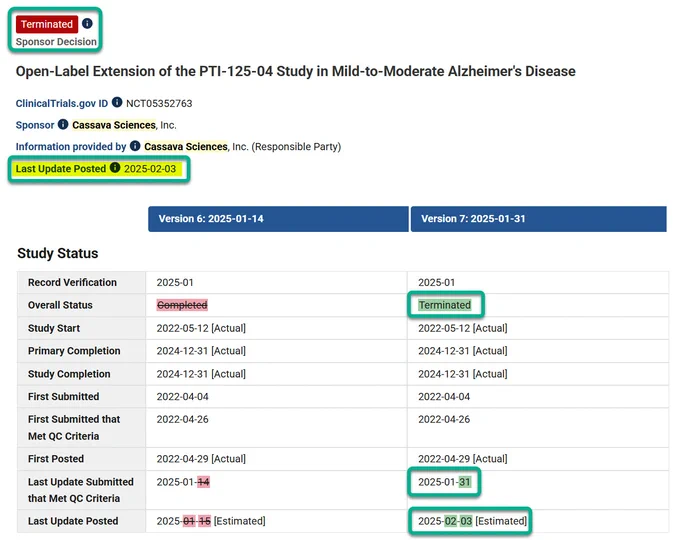Click First Posted row label
680x540 pixels.
[x=56, y=459]
